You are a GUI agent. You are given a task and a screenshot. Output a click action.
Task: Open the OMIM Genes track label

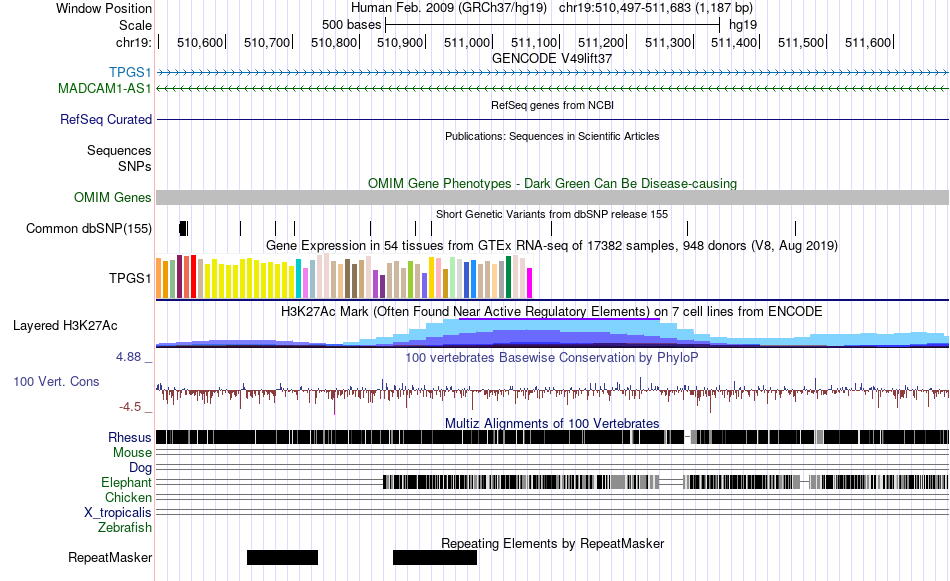[112, 198]
